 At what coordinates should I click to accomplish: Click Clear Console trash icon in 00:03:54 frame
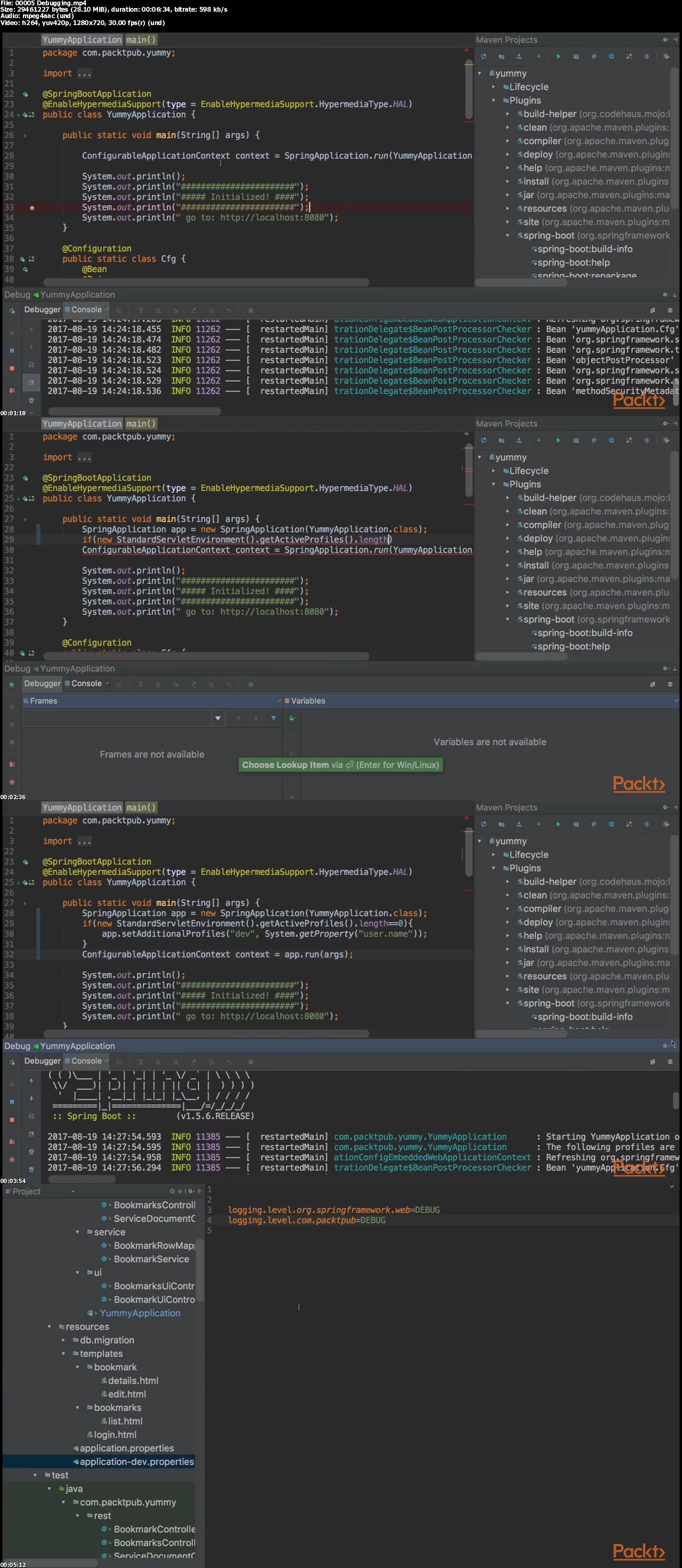(x=31, y=1169)
